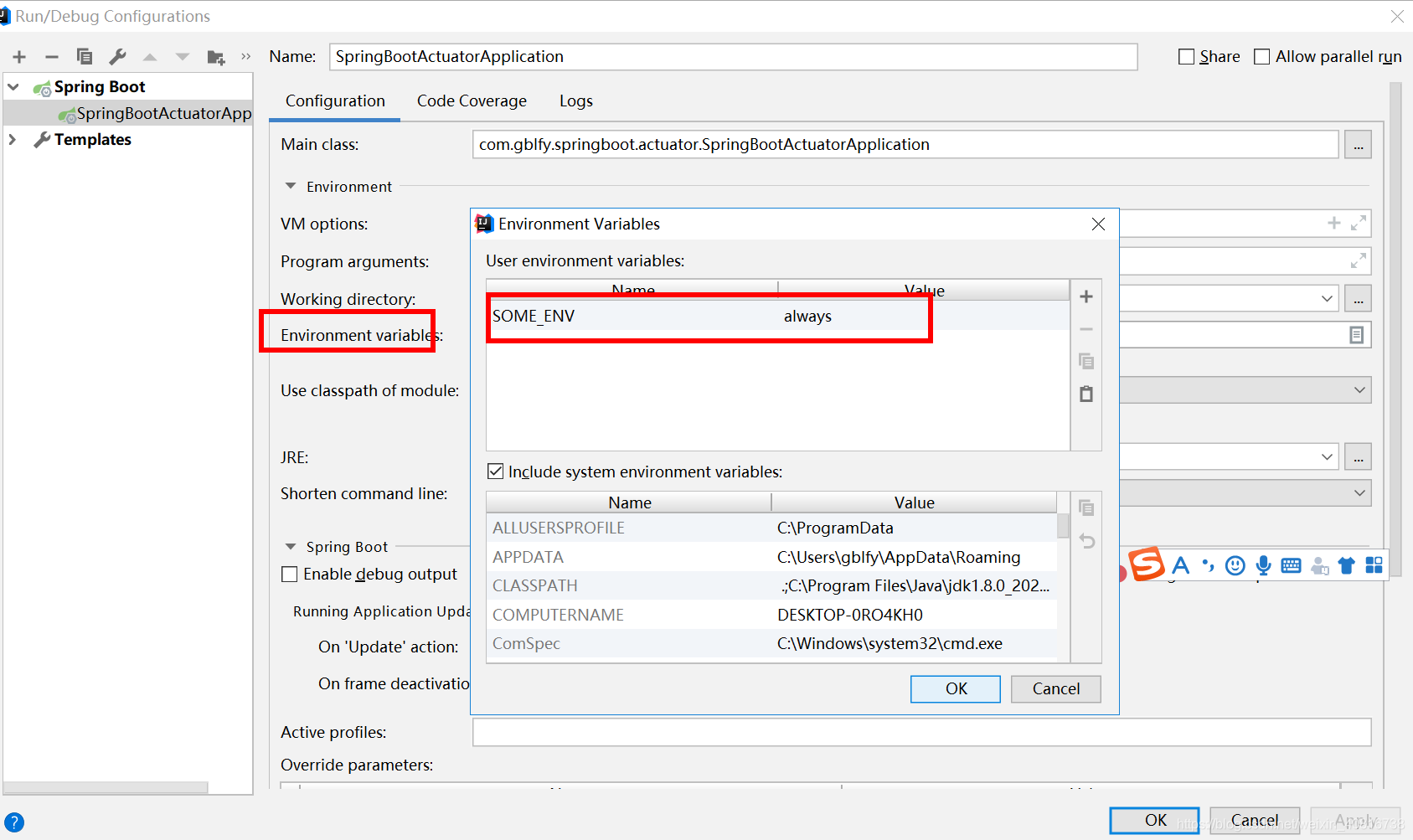Browse main class ellipsis button
The width and height of the screenshot is (1413, 840).
(x=1358, y=144)
